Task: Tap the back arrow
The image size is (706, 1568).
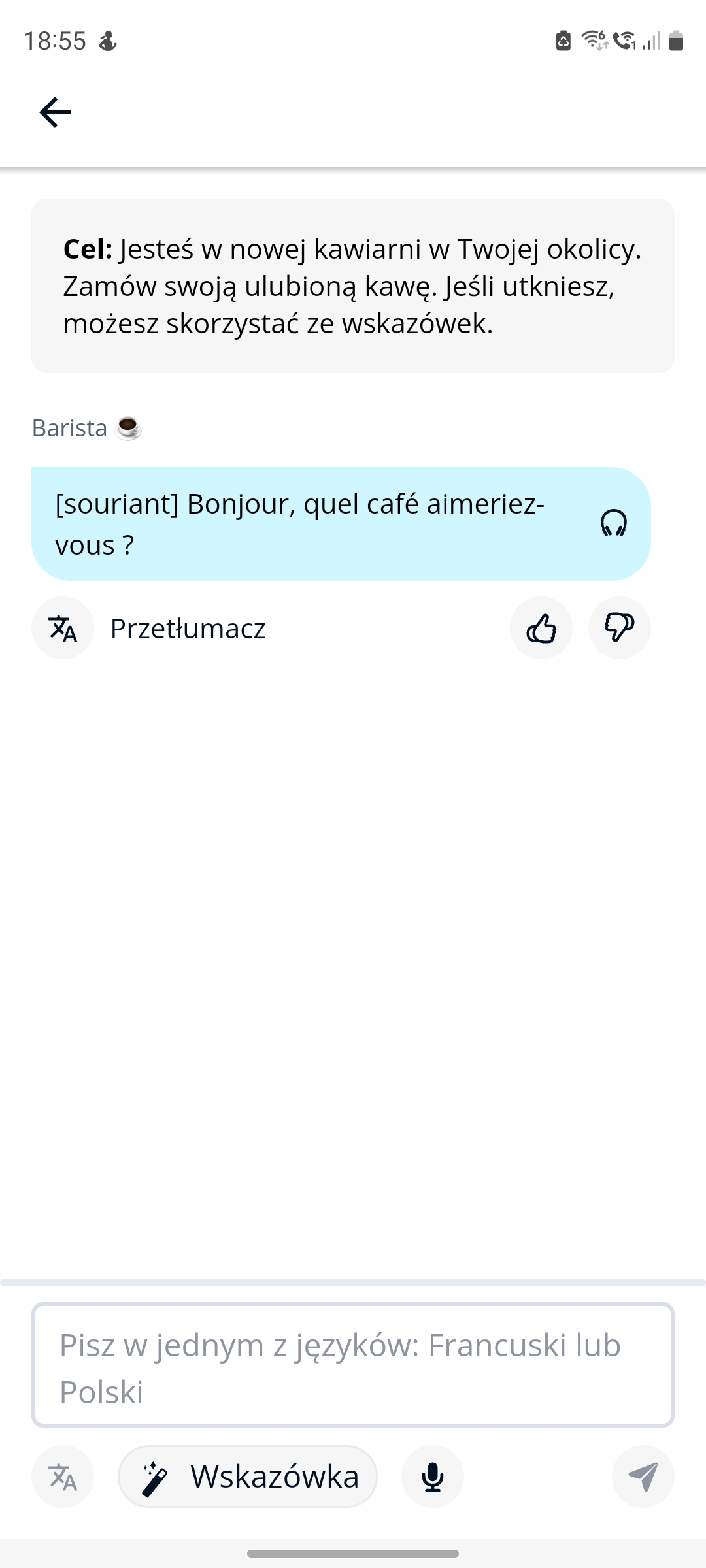Action: click(x=55, y=112)
